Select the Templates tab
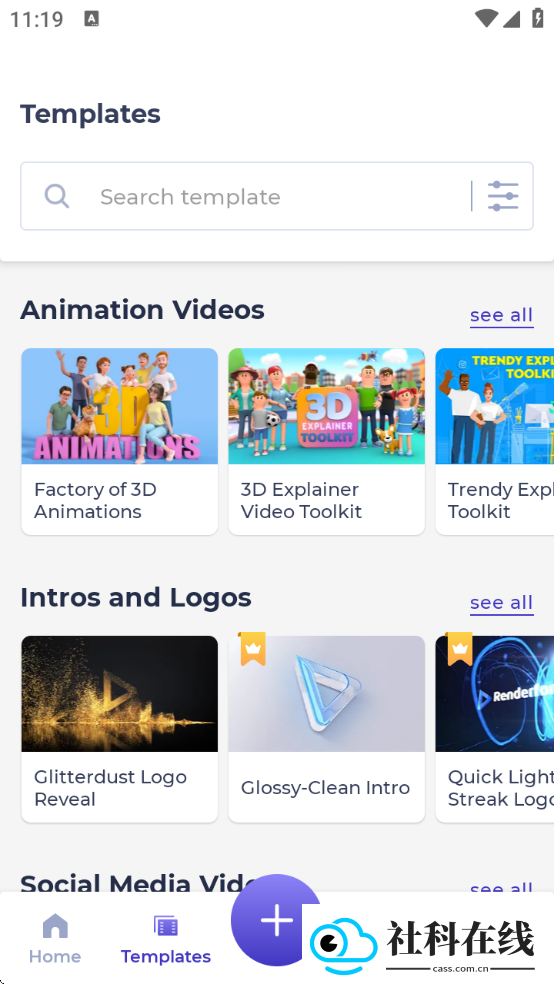The width and height of the screenshot is (554, 984). (166, 939)
